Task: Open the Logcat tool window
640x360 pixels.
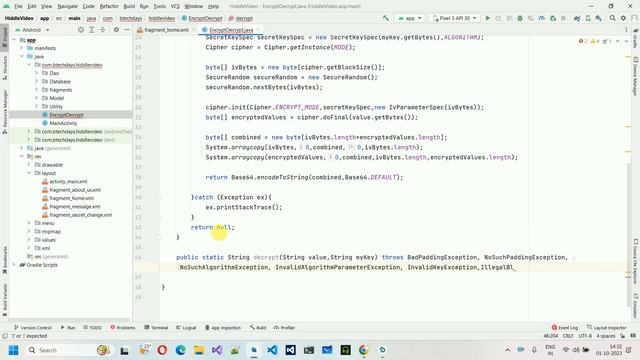Action: [x=186, y=327]
